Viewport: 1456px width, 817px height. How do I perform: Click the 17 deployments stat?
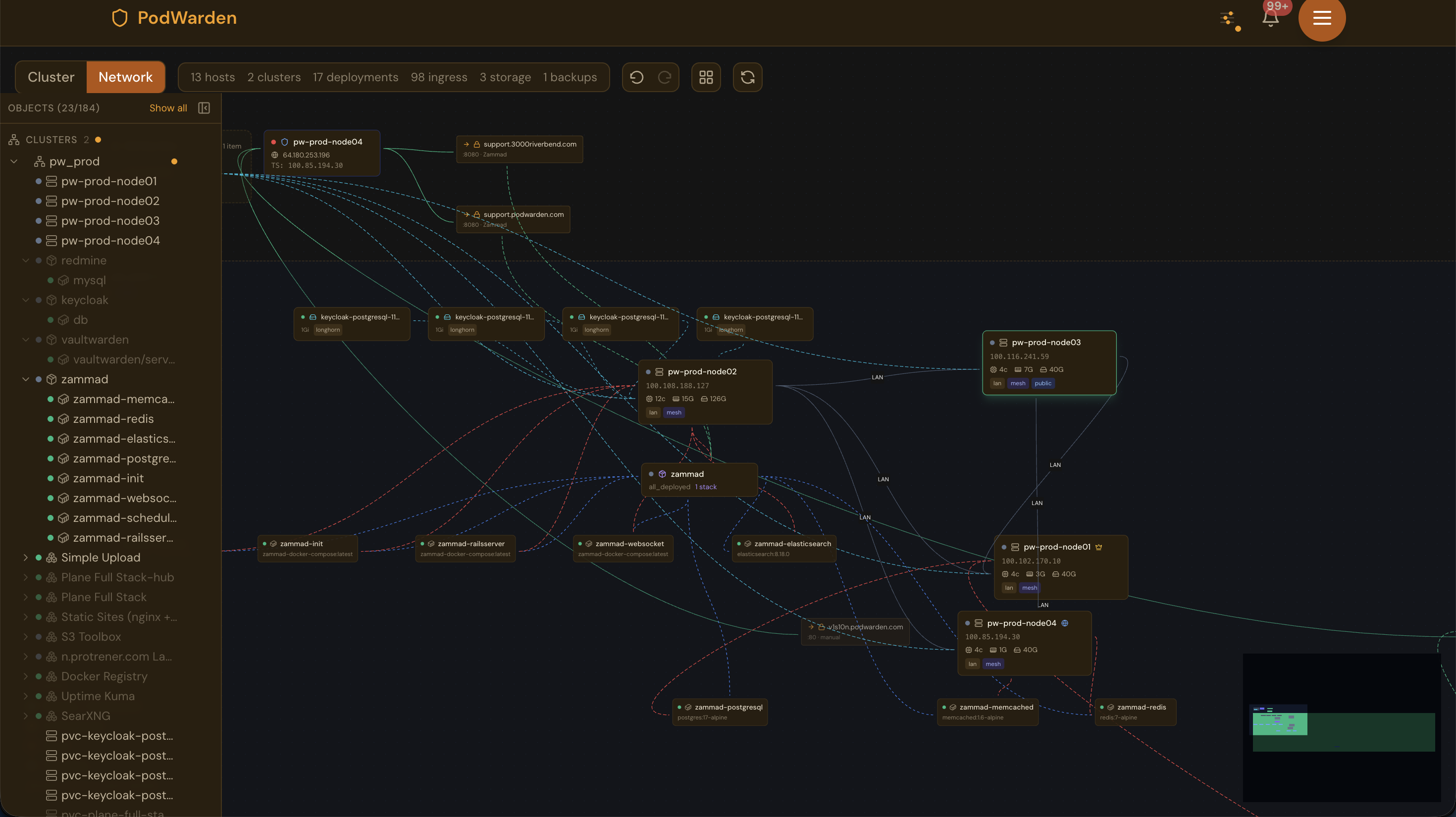click(x=355, y=77)
